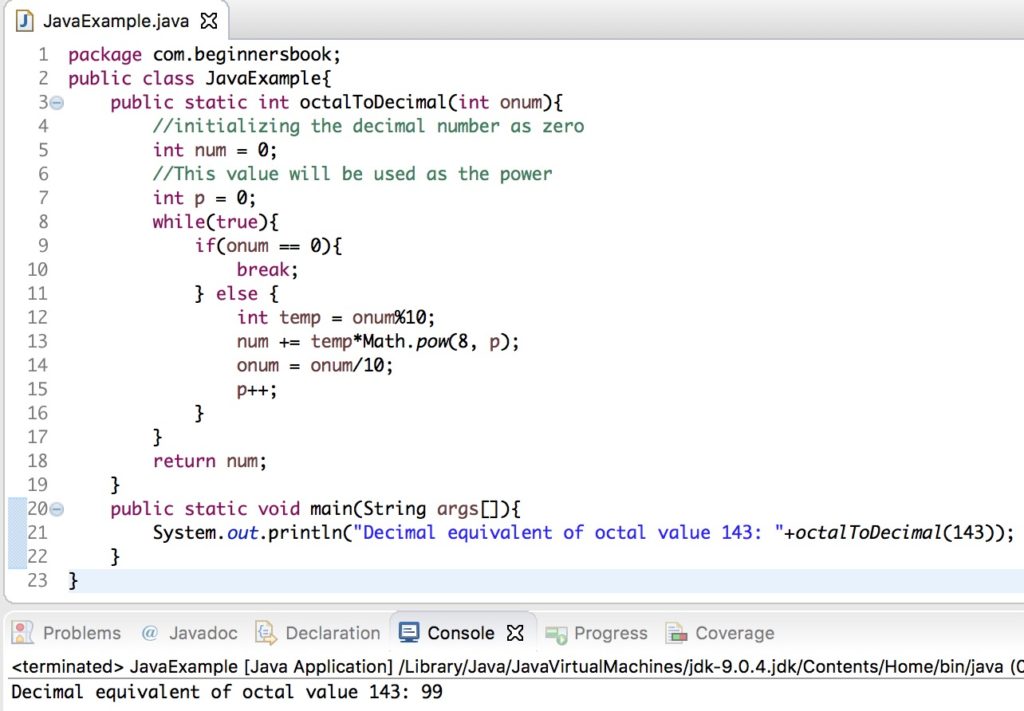Collapse the main method at line 20
The height and width of the screenshot is (711, 1024).
(57, 509)
